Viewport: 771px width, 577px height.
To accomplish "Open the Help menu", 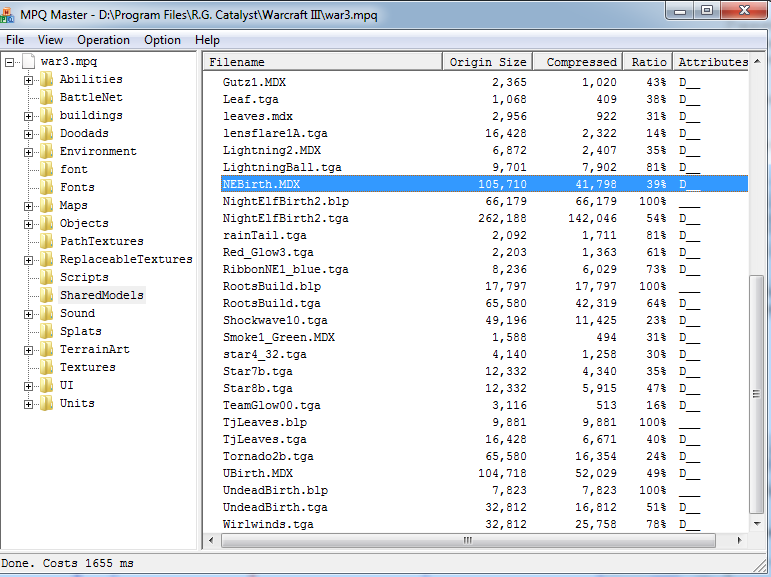I will pyautogui.click(x=207, y=40).
